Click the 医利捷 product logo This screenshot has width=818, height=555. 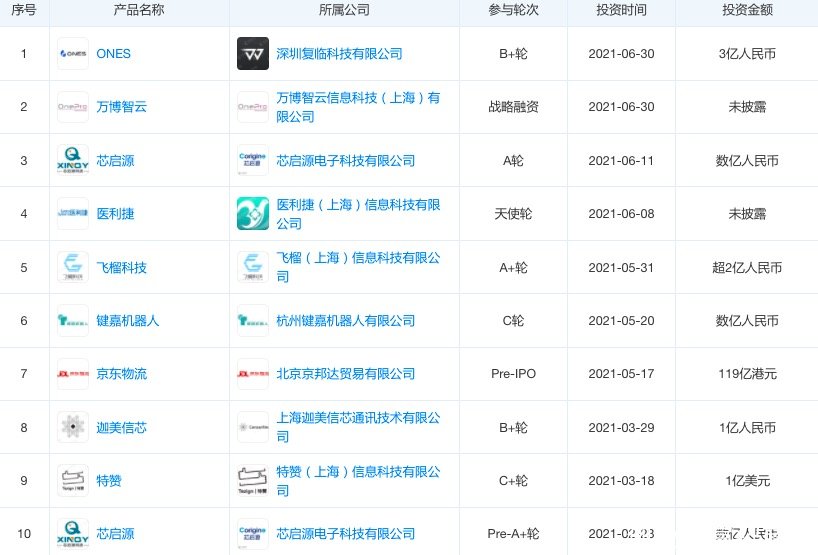click(73, 213)
